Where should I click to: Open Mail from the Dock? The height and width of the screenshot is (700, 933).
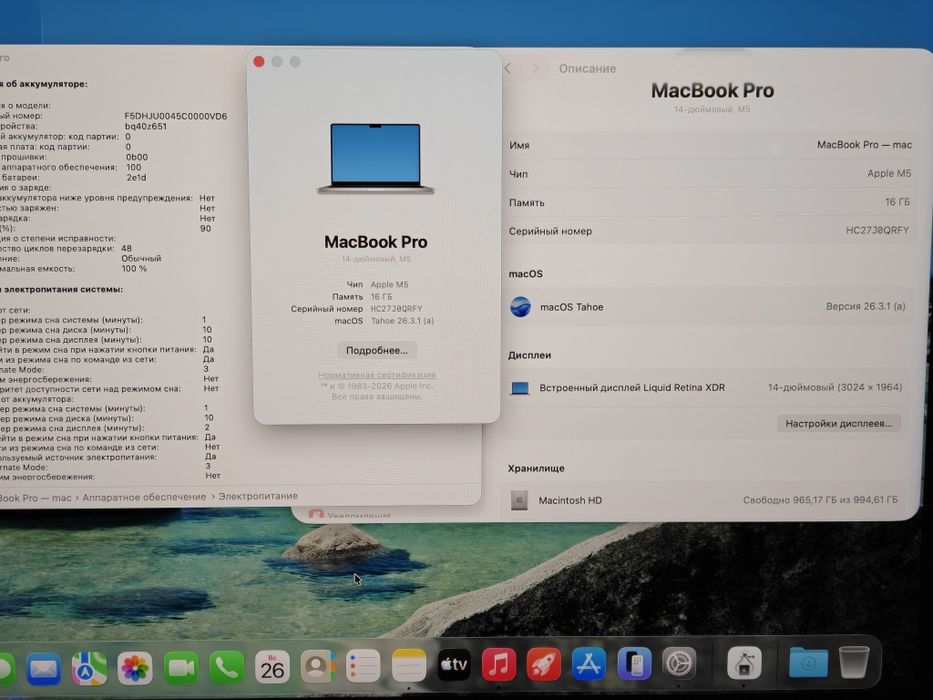(43, 668)
